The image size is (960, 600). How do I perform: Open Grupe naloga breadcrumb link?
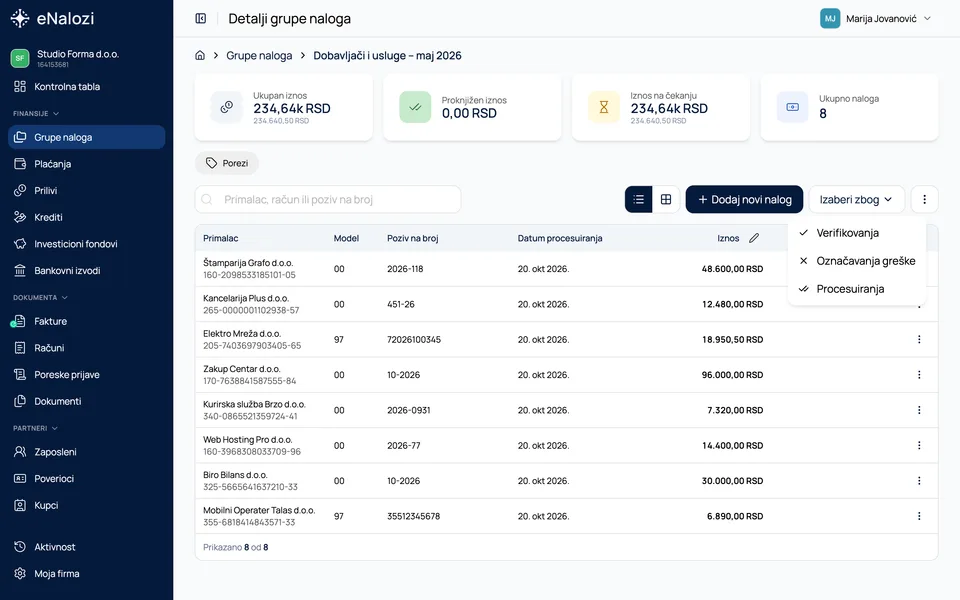pyautogui.click(x=259, y=55)
